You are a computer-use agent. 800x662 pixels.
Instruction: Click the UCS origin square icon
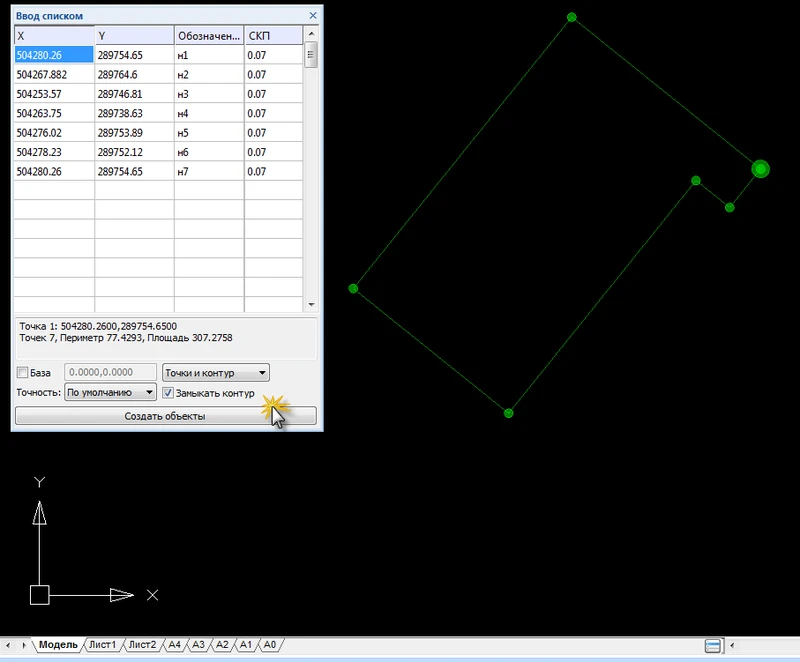39,595
